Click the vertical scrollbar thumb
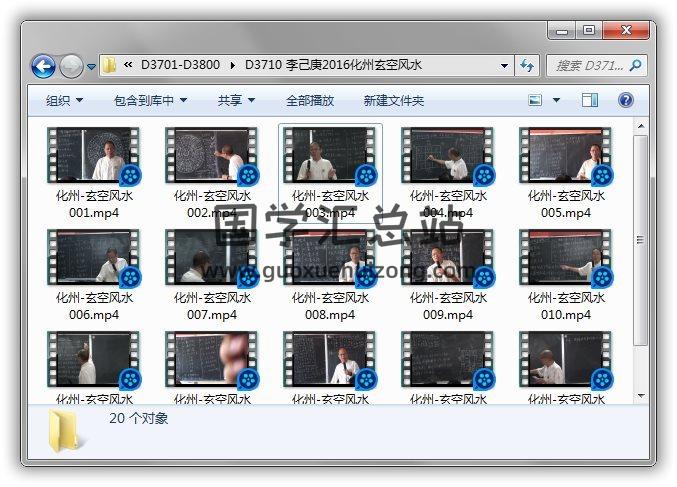This screenshot has height=487, width=677. [641, 240]
